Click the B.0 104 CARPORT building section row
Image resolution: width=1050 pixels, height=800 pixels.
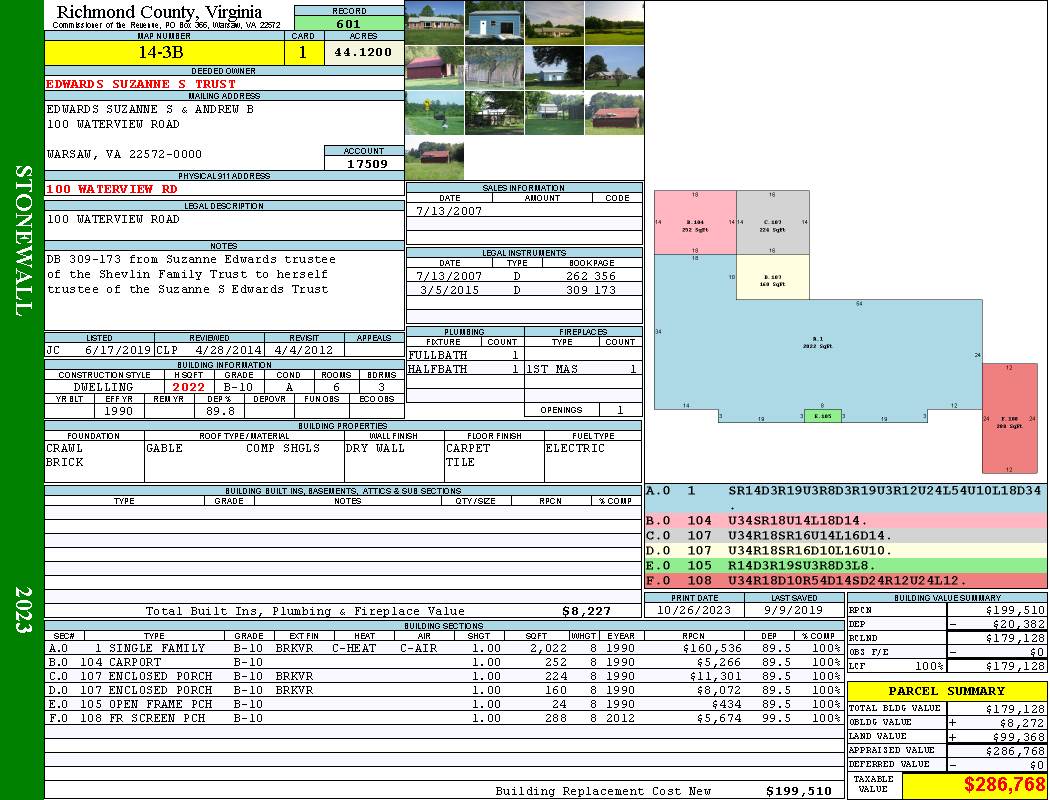click(444, 662)
